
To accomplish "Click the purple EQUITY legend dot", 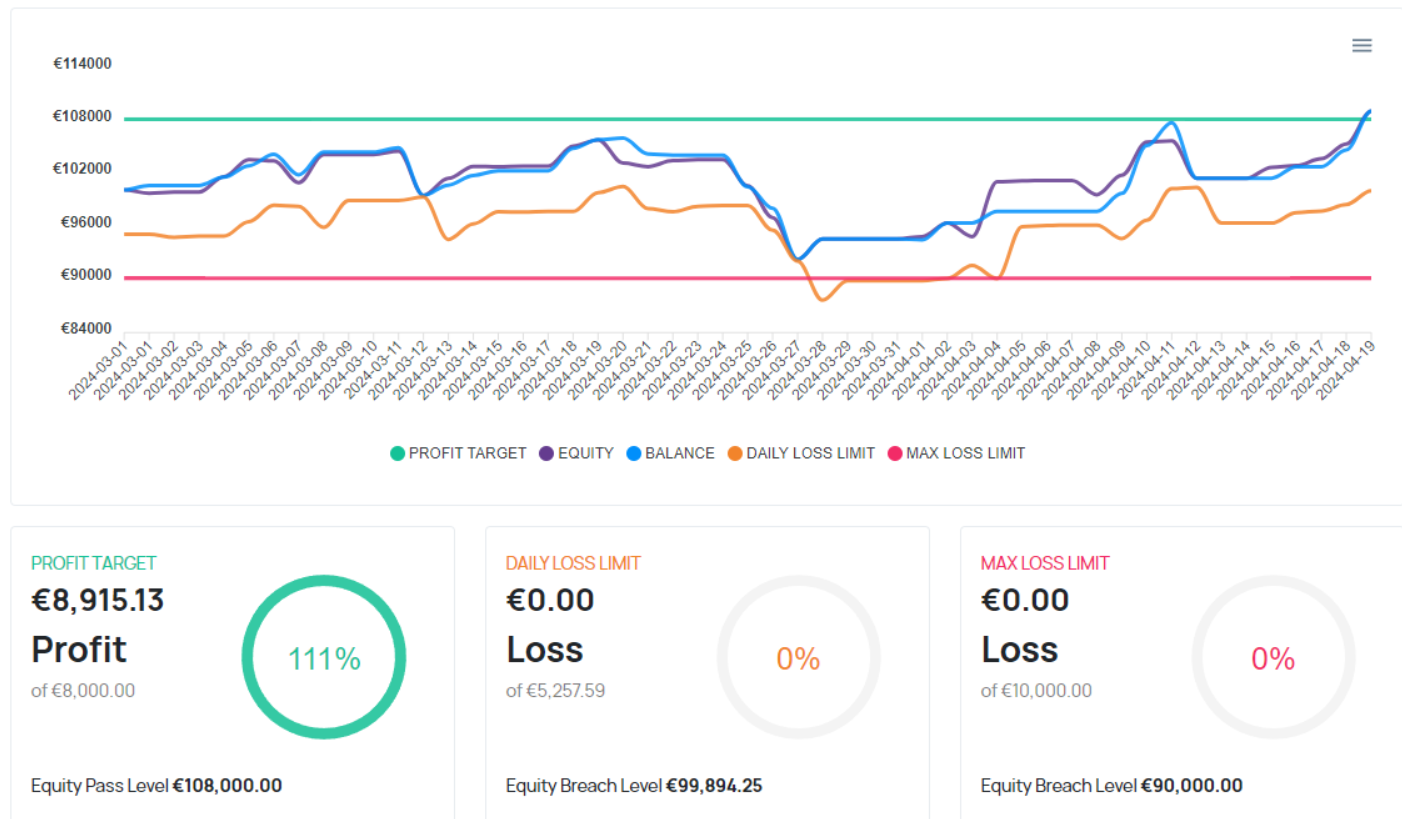I will coord(546,453).
